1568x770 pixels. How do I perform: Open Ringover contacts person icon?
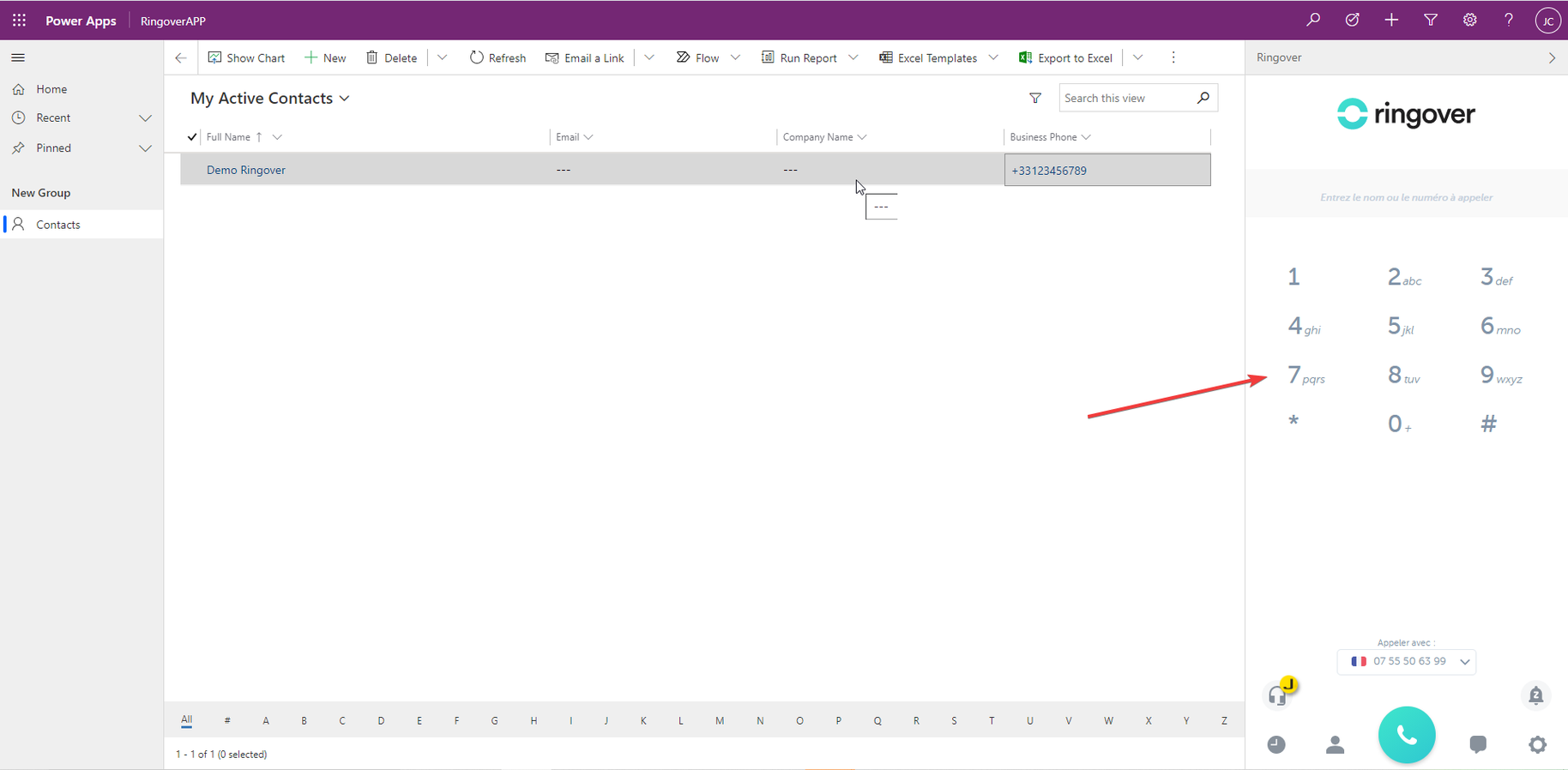[x=1335, y=744]
